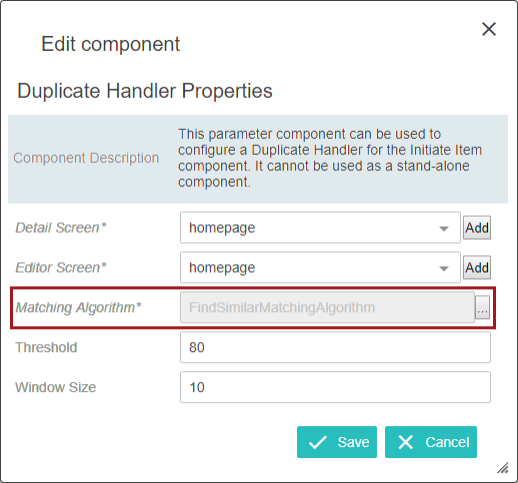Close the Edit component dialog
Image resolution: width=518 pixels, height=483 pixels.
pyautogui.click(x=489, y=29)
